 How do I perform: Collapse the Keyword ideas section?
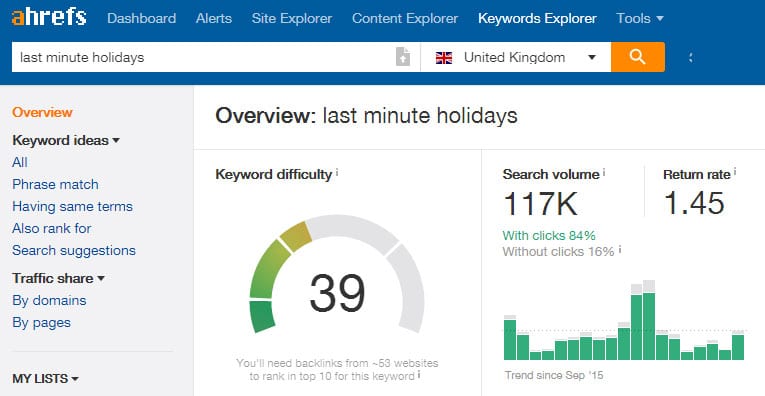coord(66,140)
